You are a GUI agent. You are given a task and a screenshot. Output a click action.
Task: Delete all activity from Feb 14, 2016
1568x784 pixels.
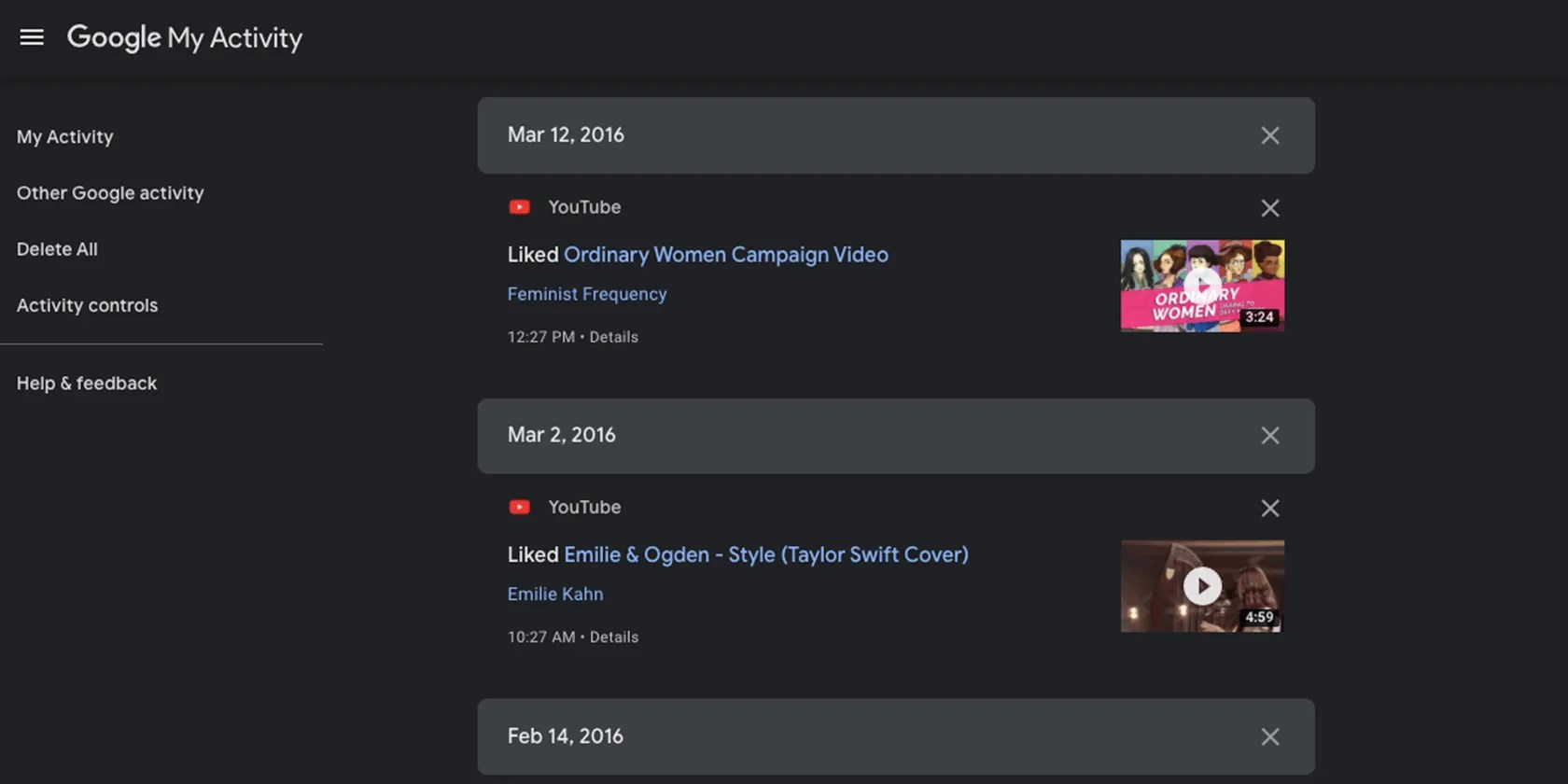[x=1270, y=737]
